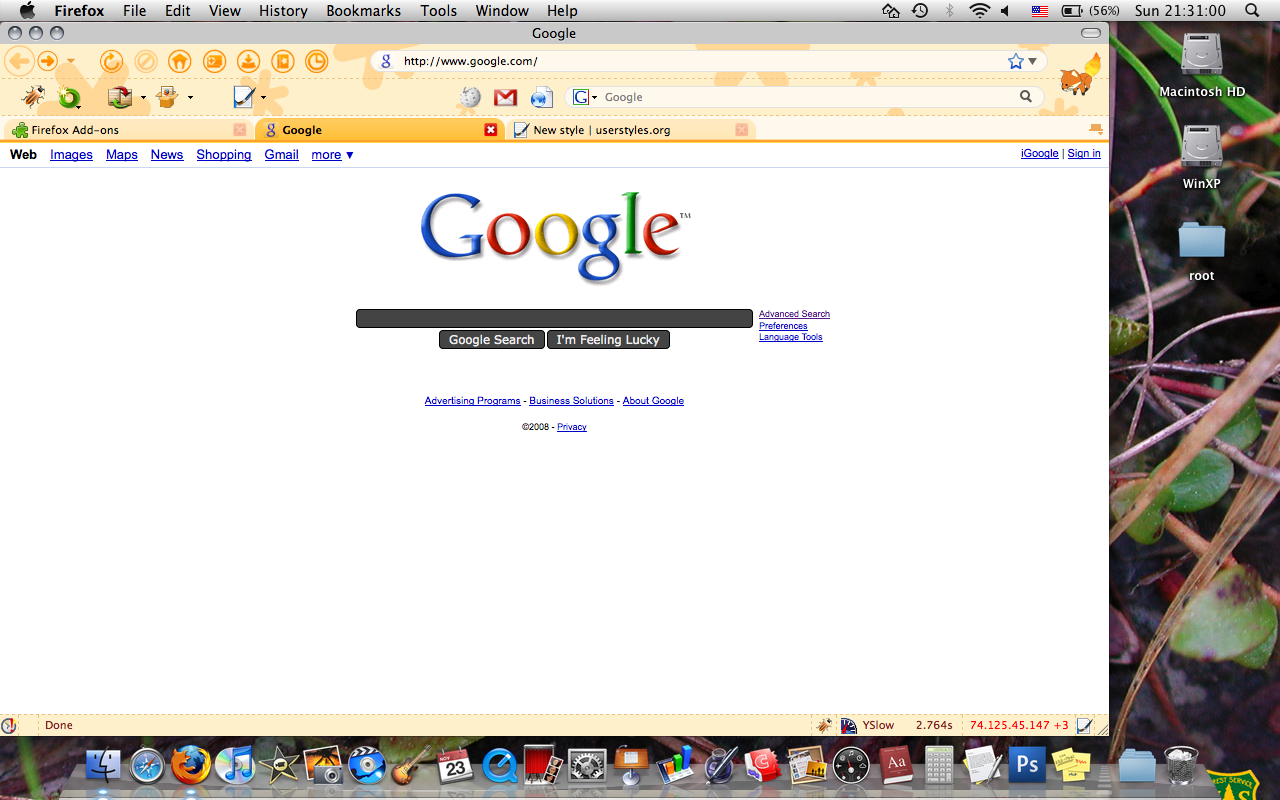Go forward with the Forward arrow button

(47, 61)
